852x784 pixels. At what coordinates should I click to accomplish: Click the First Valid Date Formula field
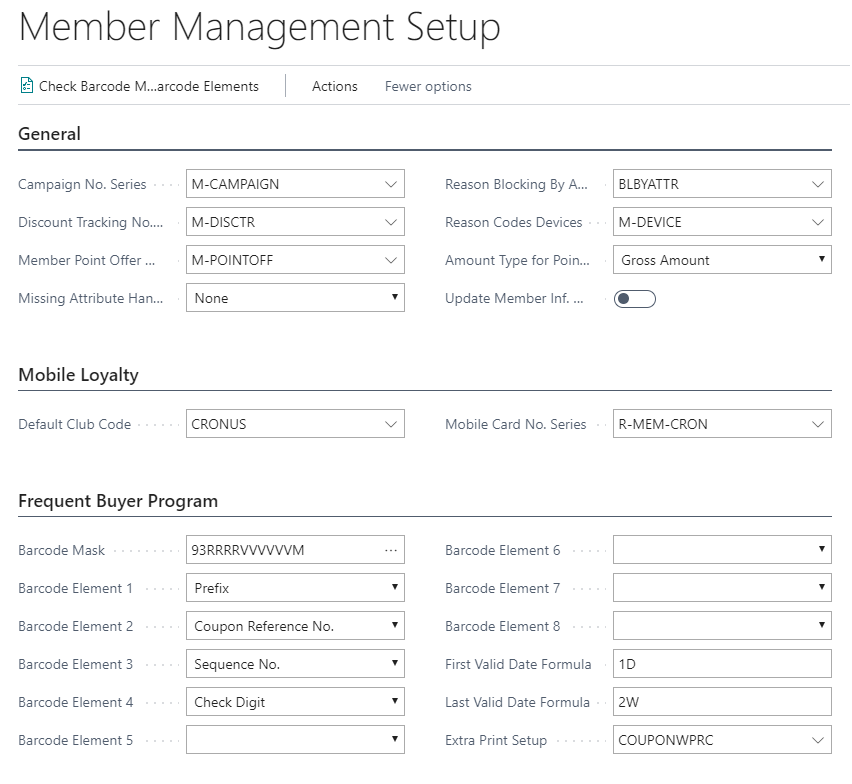(721, 664)
